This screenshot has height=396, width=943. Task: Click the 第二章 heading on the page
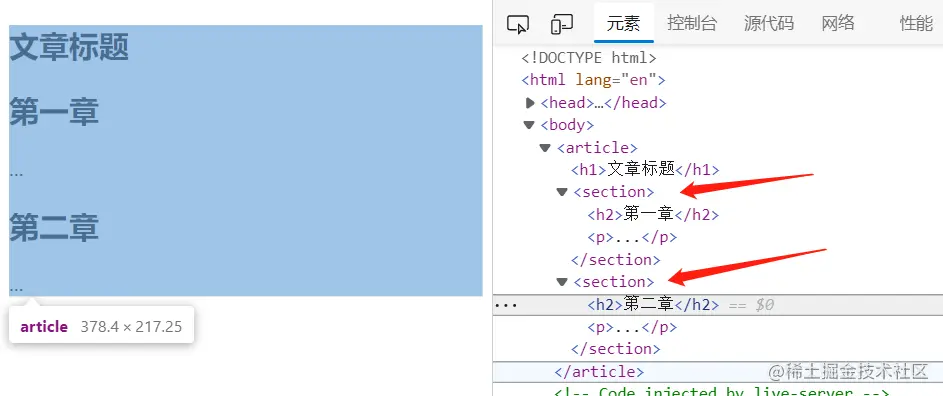click(54, 228)
